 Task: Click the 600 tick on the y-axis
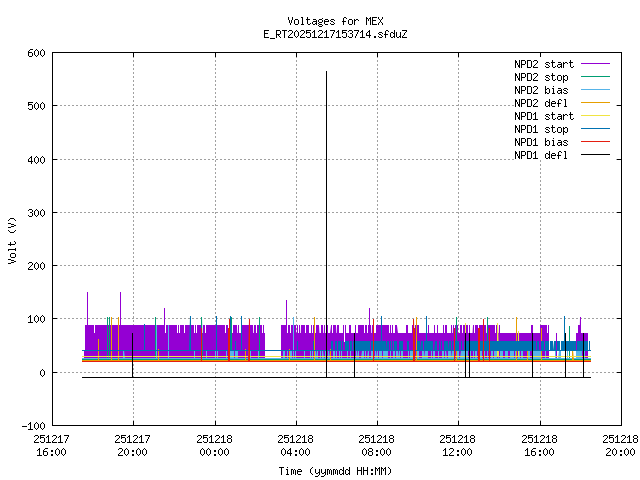coord(32,53)
